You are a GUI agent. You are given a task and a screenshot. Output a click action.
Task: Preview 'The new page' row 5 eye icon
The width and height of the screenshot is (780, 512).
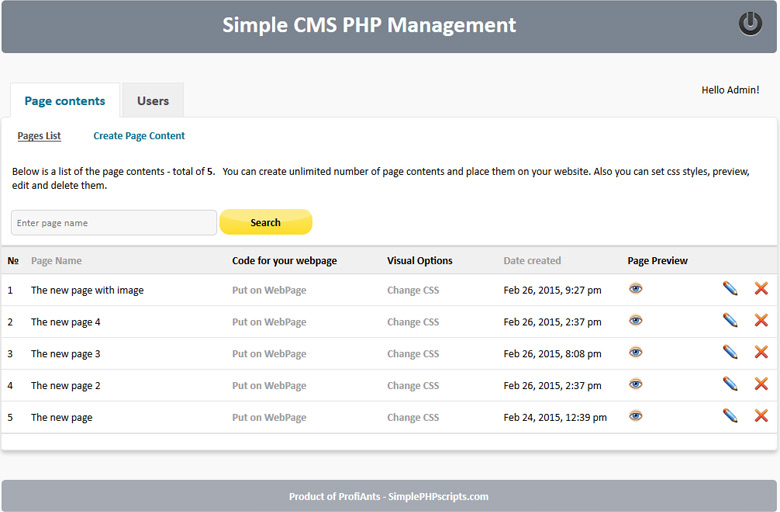[x=635, y=416]
